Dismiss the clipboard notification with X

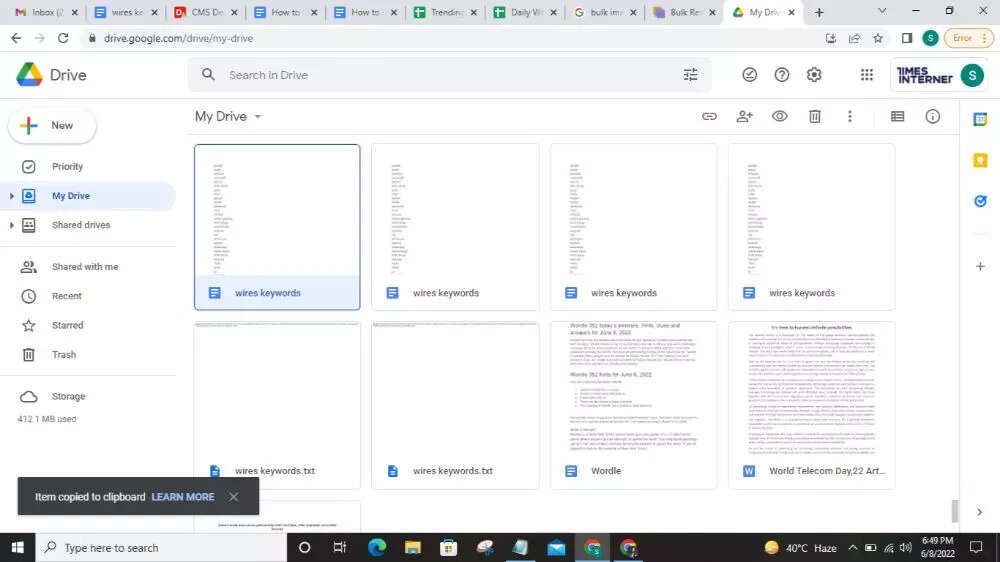(x=233, y=497)
